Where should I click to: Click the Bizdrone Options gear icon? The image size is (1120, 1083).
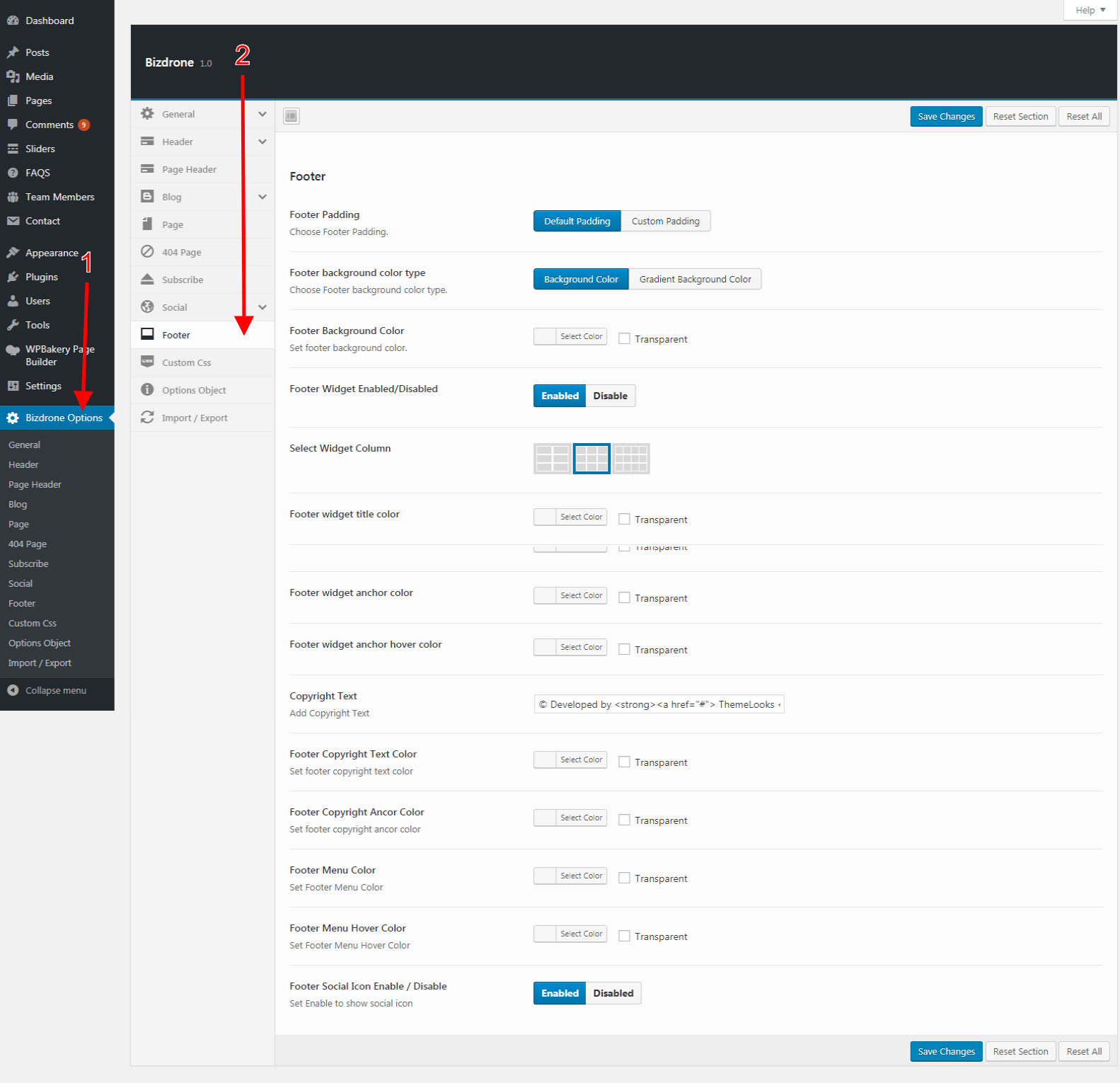[13, 418]
